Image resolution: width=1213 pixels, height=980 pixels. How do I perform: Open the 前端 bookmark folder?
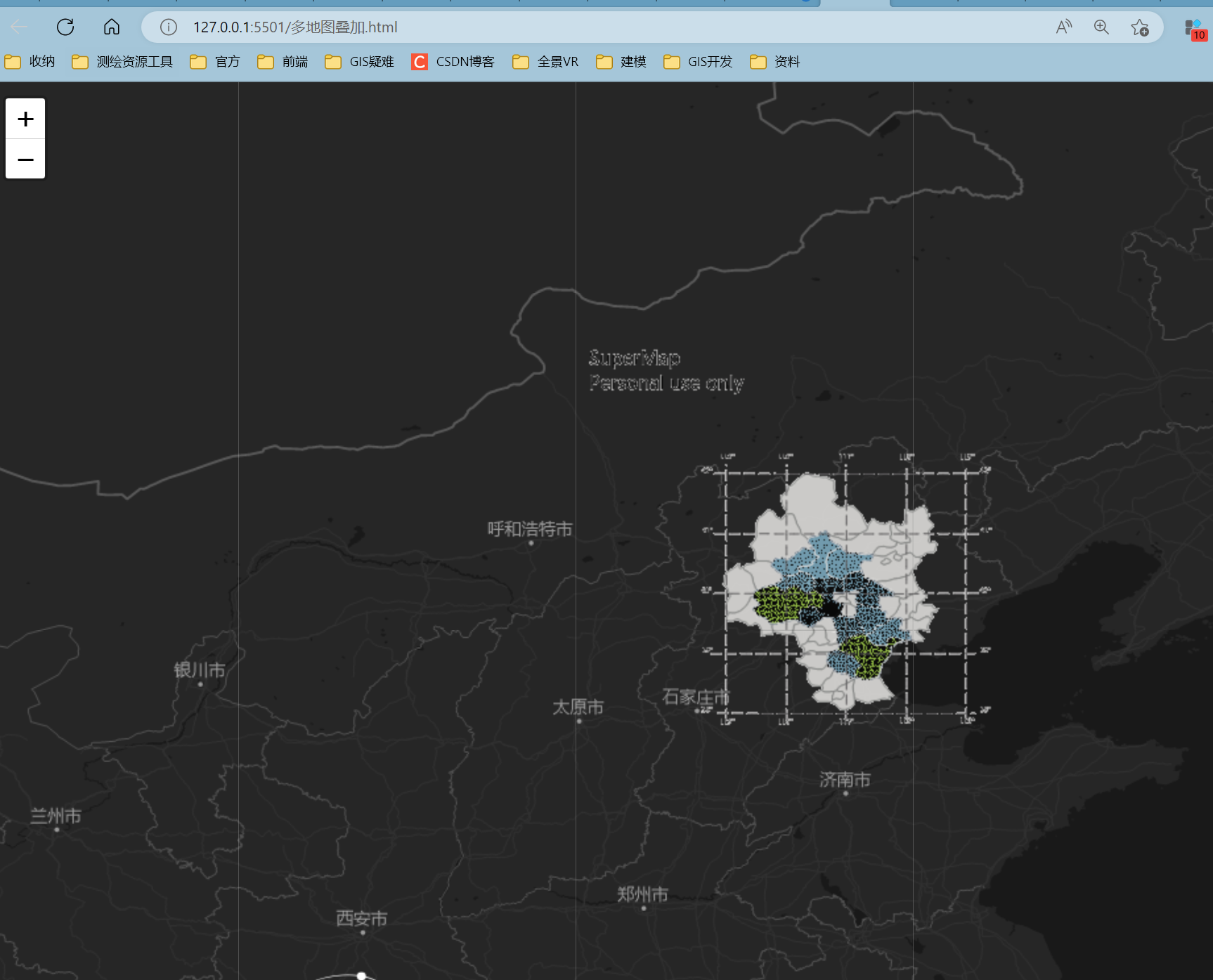pyautogui.click(x=283, y=62)
